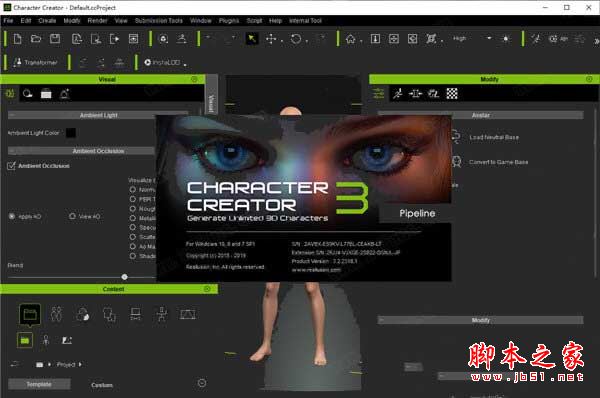Click the light sun icon in toolbar

point(506,39)
